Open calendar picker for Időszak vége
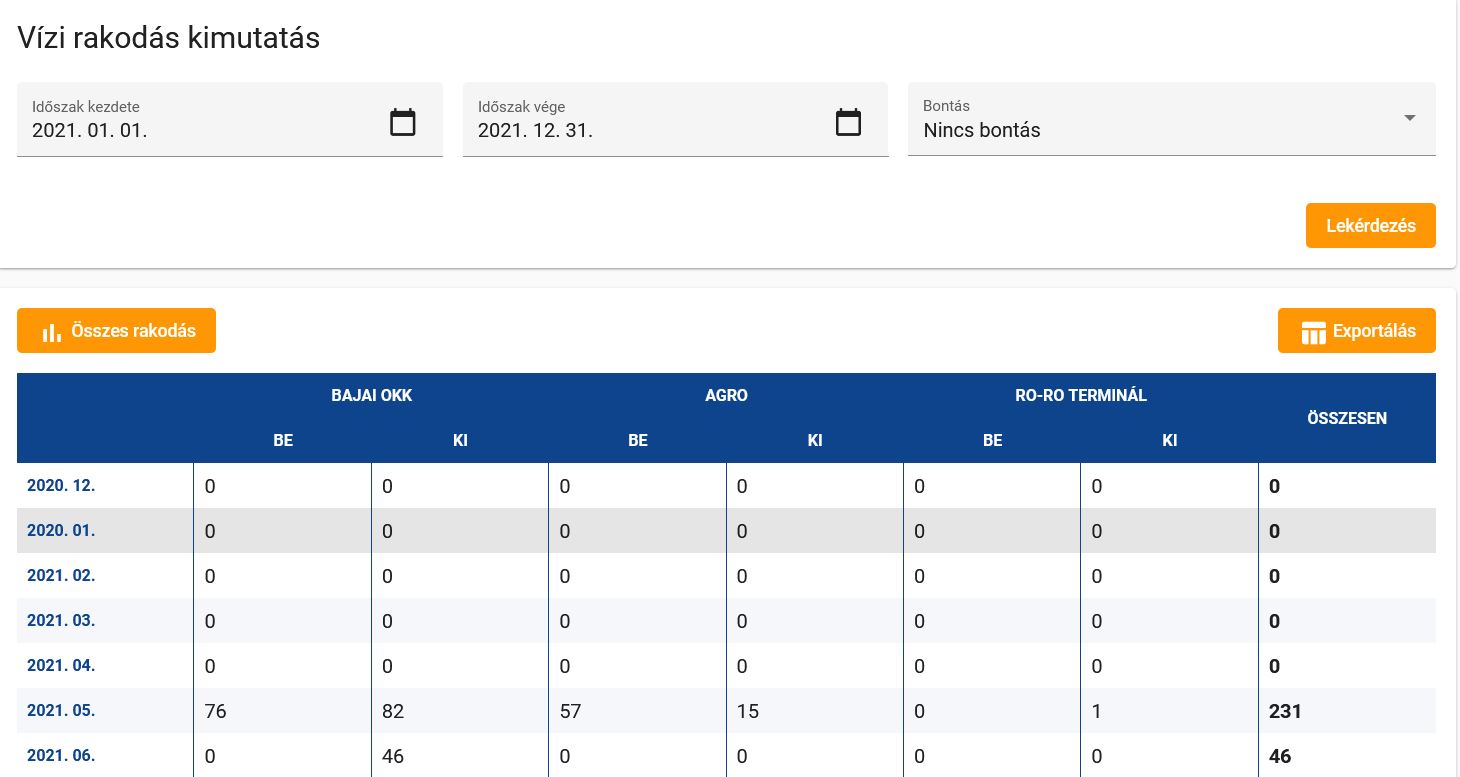Viewport: 1460px width, 777px height. (x=848, y=122)
